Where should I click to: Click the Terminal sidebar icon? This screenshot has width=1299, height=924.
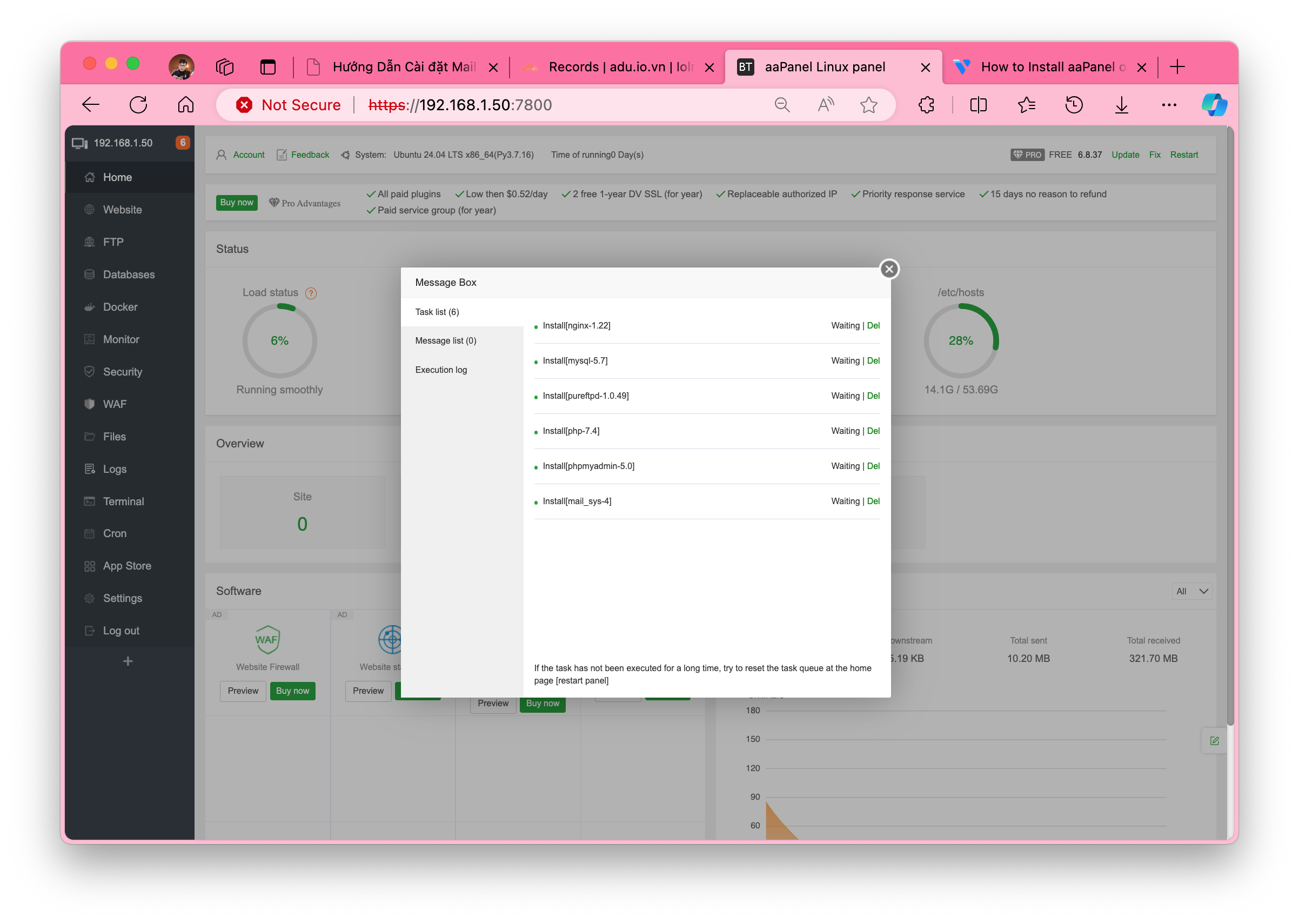point(89,502)
